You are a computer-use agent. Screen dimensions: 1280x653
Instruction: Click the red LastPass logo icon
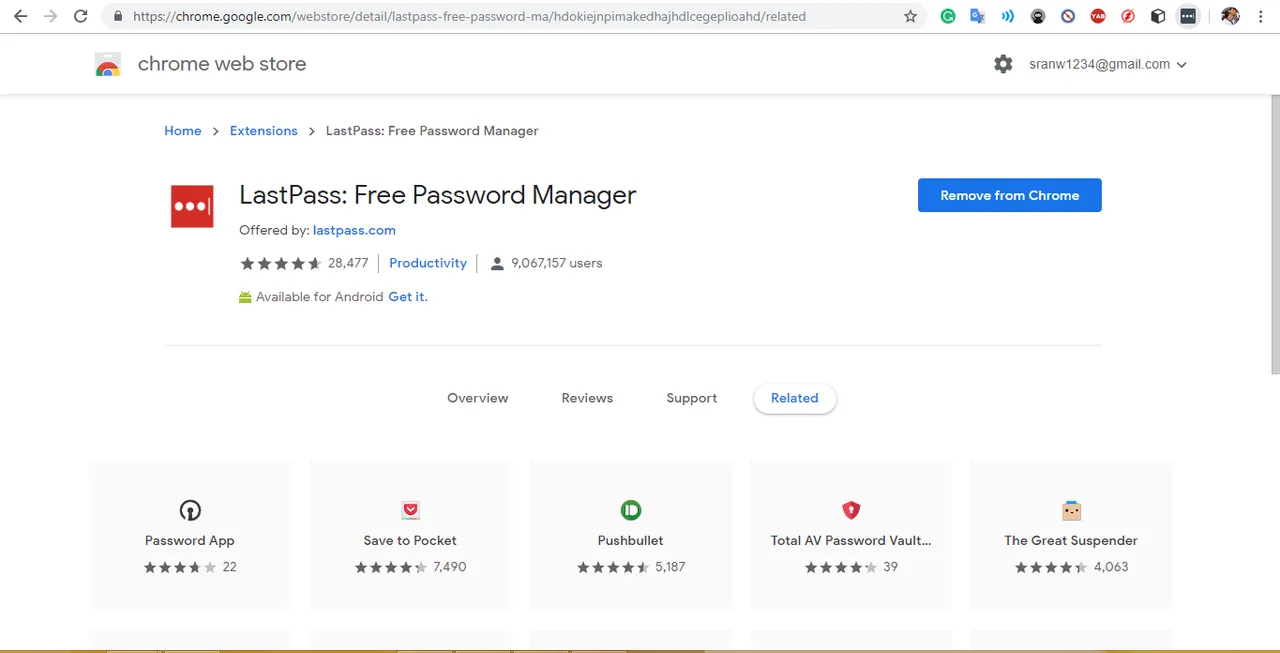(192, 206)
